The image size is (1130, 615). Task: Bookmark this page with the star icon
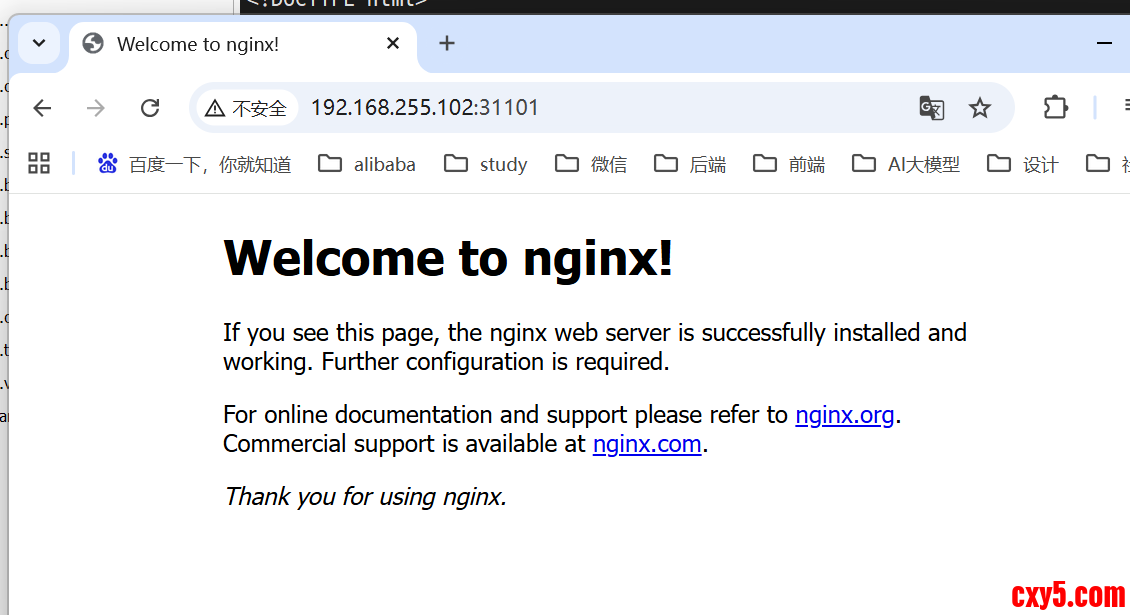click(x=980, y=108)
